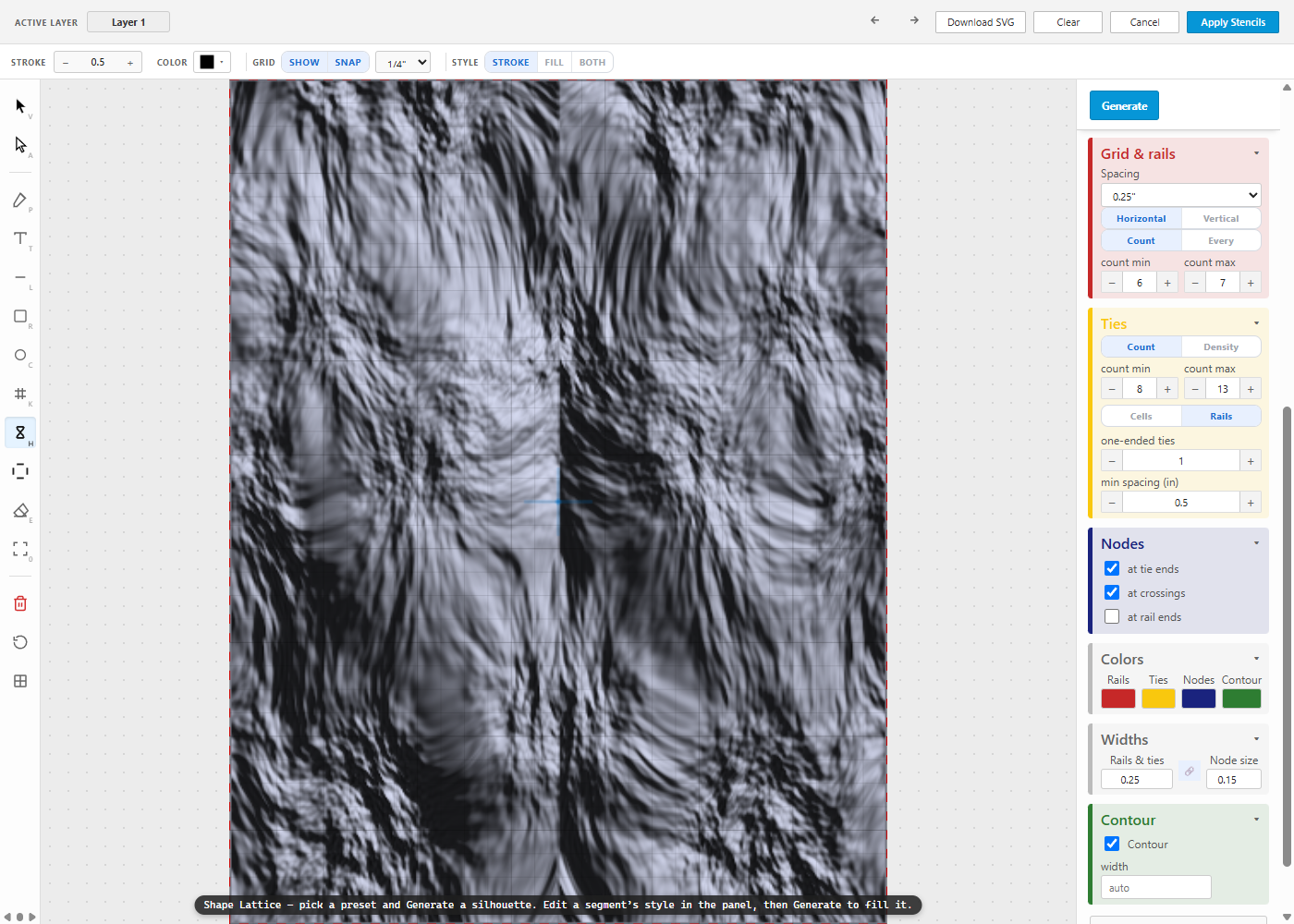Image resolution: width=1294 pixels, height=924 pixels.
Task: Click the Cancel button
Action: (x=1144, y=22)
